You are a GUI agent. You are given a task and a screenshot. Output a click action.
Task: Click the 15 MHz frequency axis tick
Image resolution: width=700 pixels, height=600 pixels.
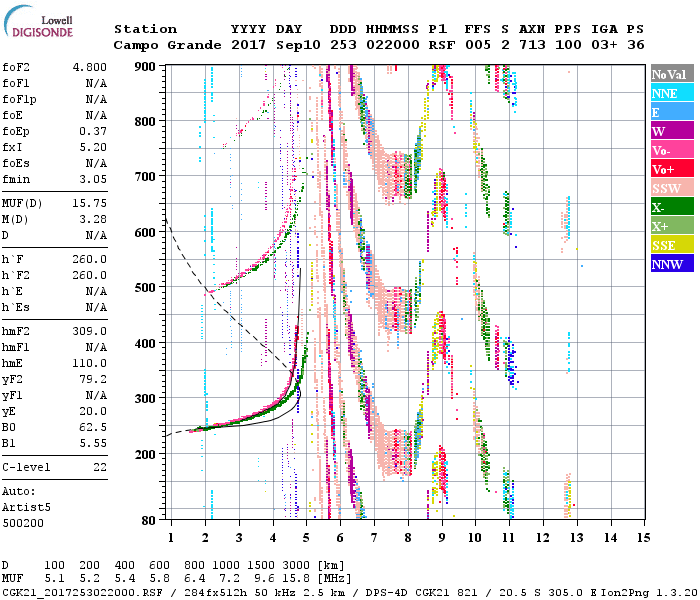[x=642, y=537]
